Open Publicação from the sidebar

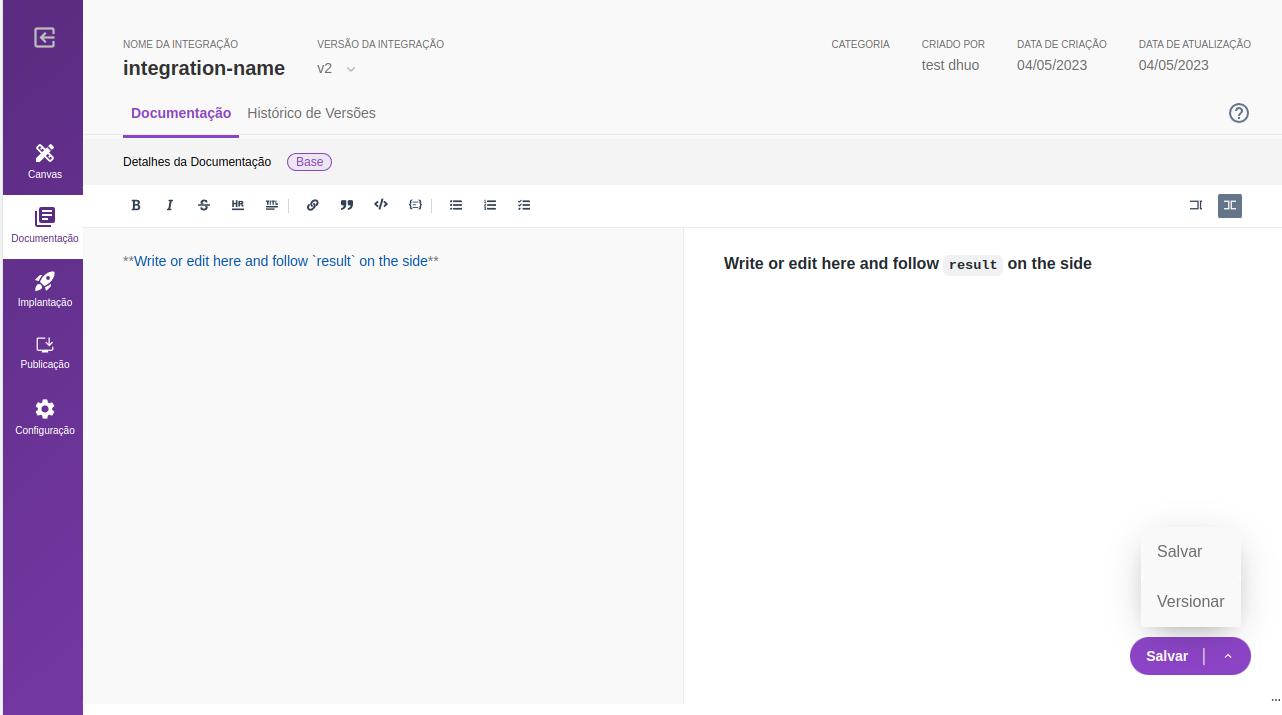coord(44,353)
